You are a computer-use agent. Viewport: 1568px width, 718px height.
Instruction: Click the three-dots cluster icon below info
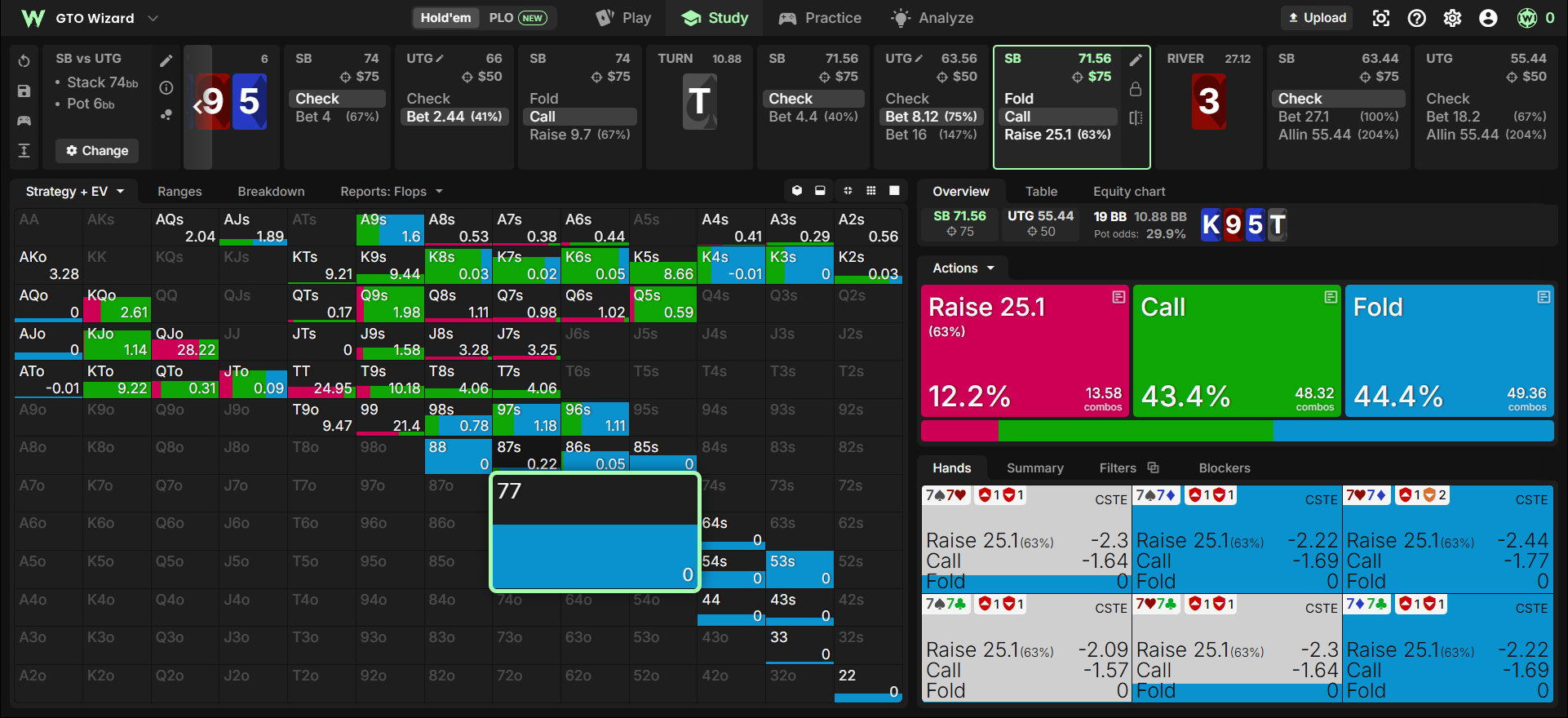[166, 114]
